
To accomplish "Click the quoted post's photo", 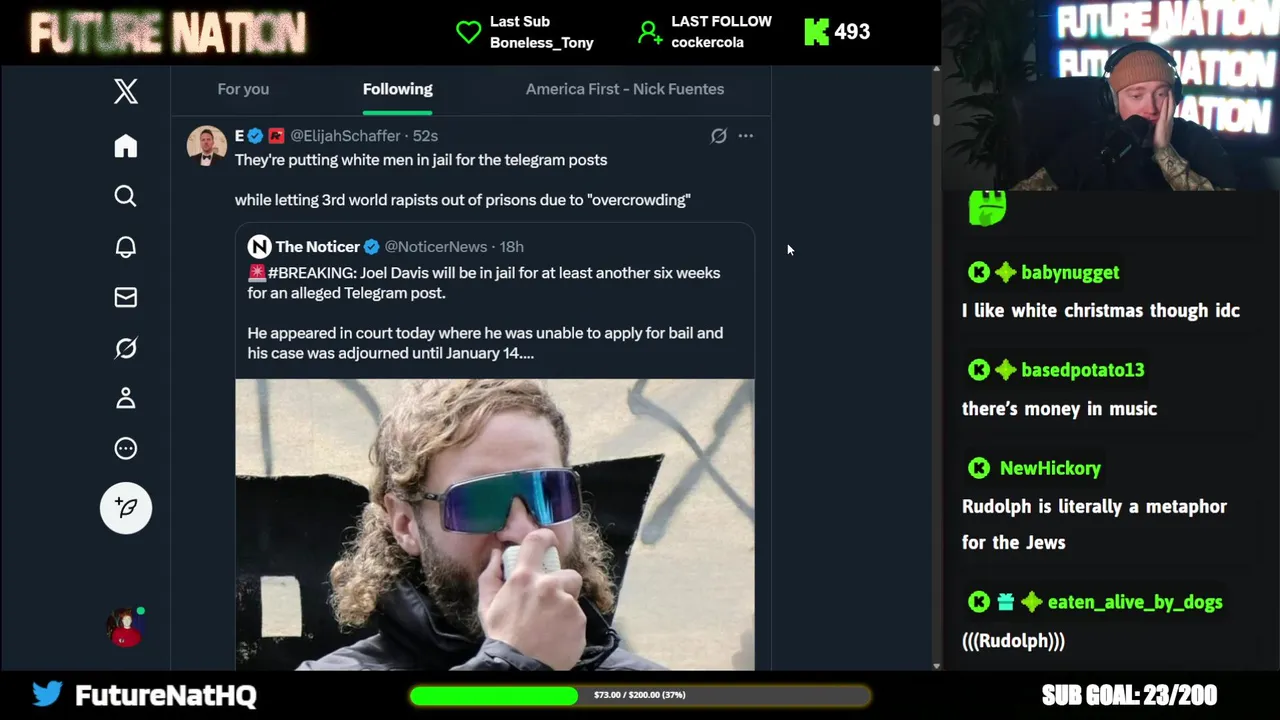I will click(x=495, y=524).
